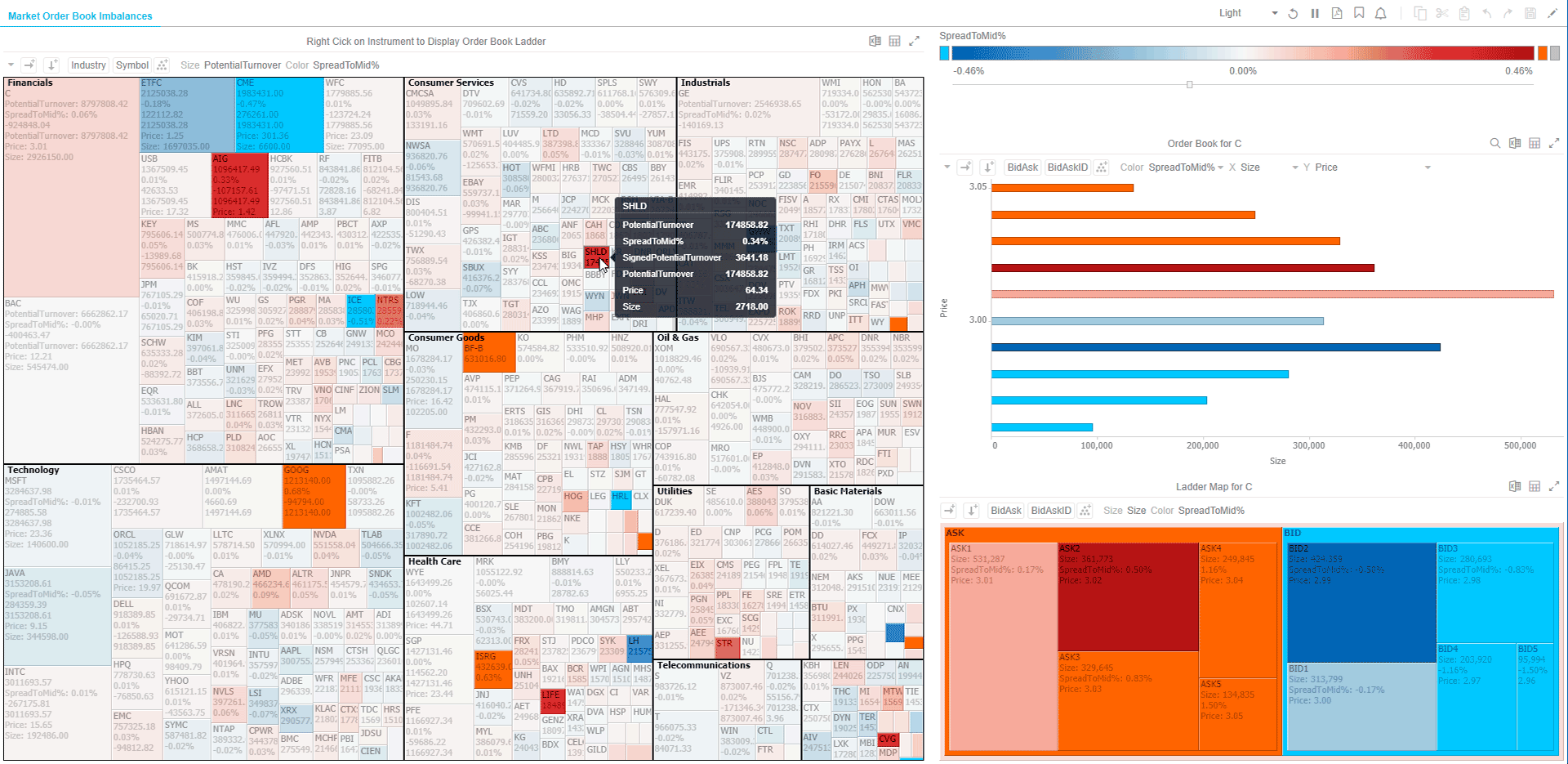Maximize the treemap panel
1568x764 pixels.
914,41
